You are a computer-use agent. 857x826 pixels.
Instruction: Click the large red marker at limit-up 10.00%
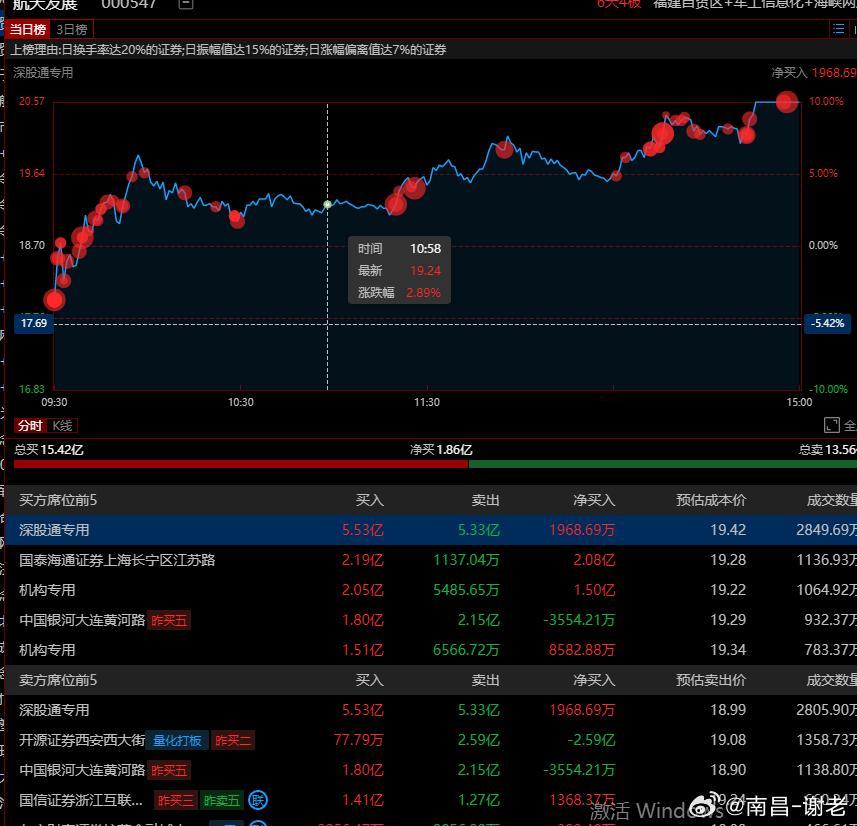786,102
